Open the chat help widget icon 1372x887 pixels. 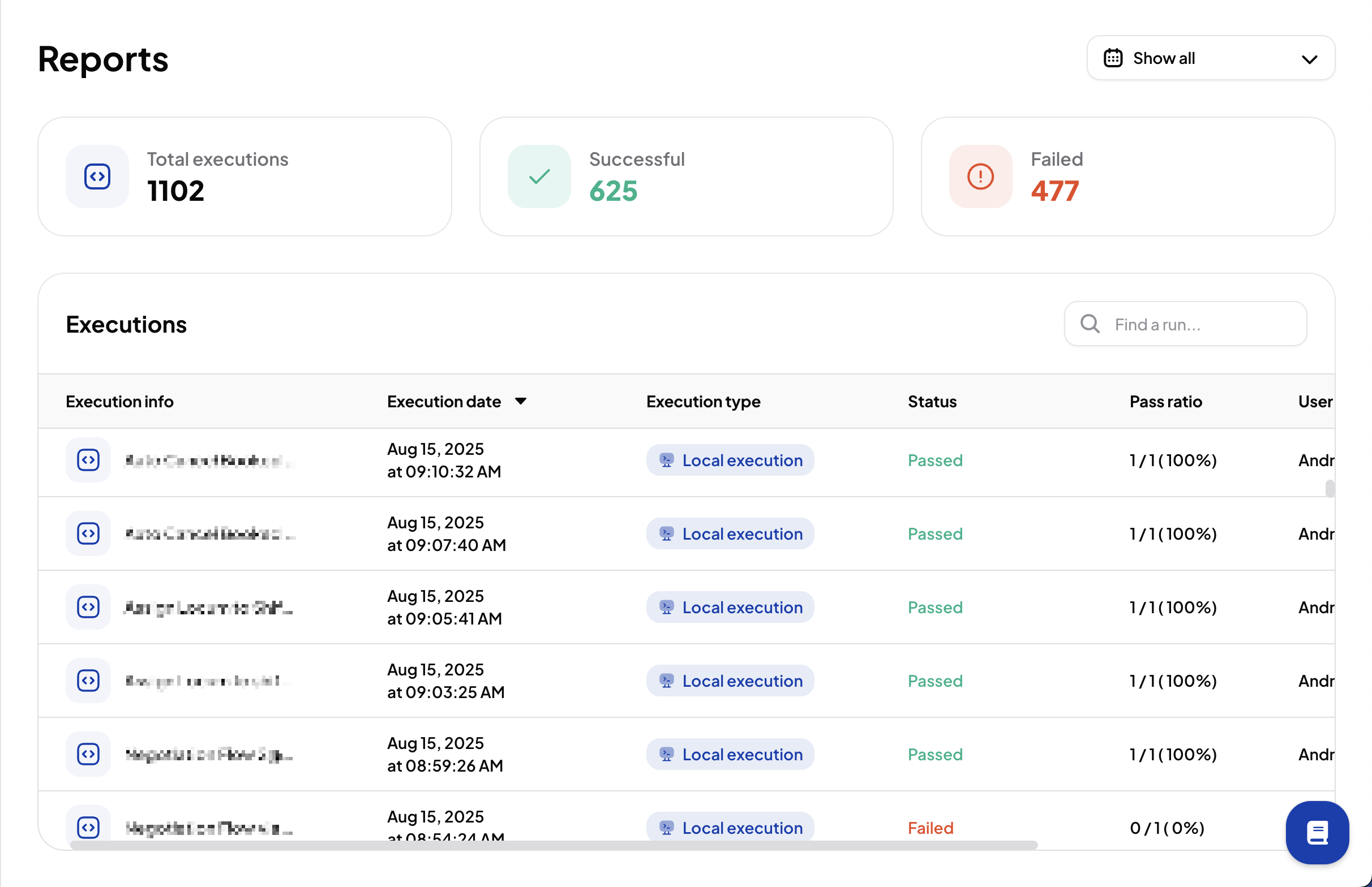click(x=1317, y=832)
